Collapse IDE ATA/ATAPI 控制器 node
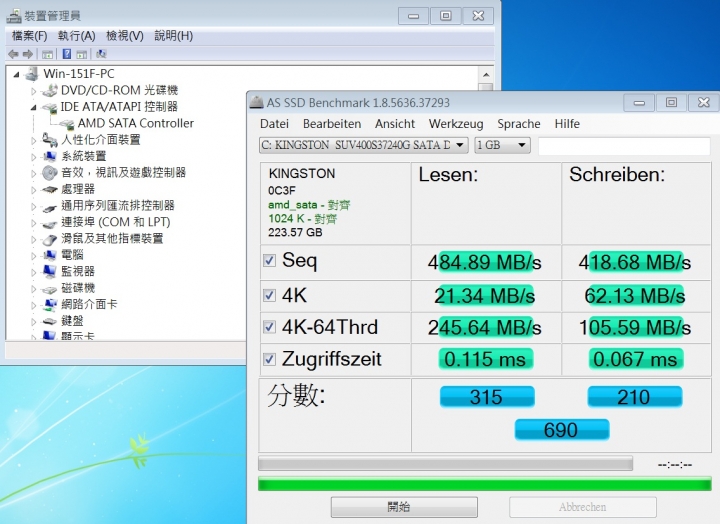The height and width of the screenshot is (524, 720). pyautogui.click(x=34, y=107)
